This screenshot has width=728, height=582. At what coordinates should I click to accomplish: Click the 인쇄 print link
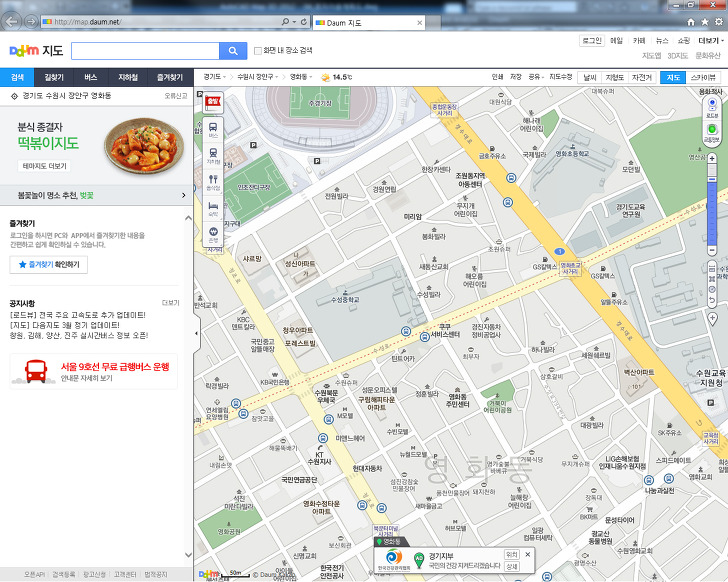tap(497, 77)
